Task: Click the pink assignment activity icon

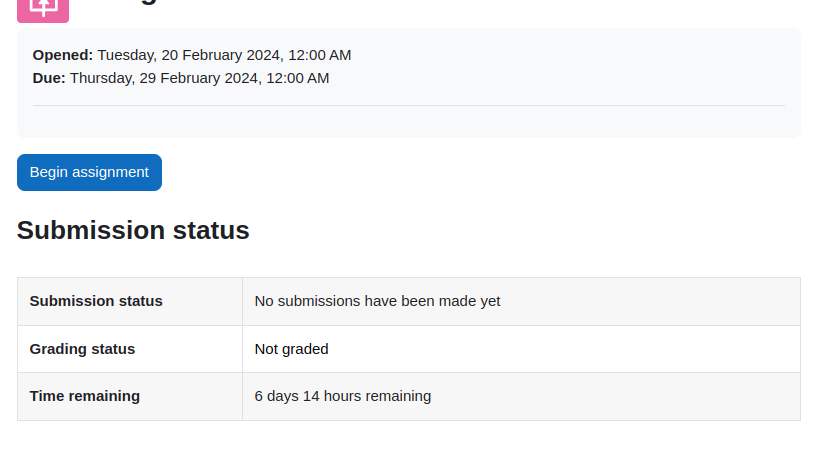Action: tap(43, 11)
